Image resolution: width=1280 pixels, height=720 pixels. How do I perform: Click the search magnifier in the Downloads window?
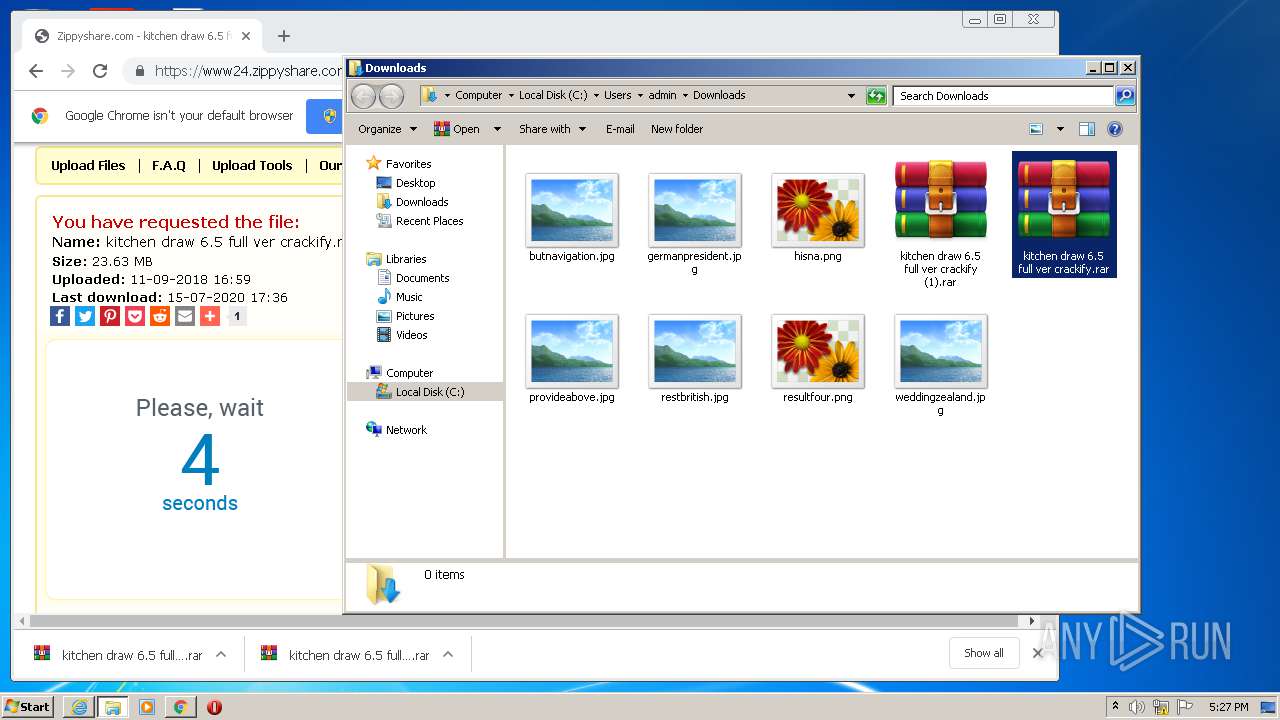point(1125,96)
